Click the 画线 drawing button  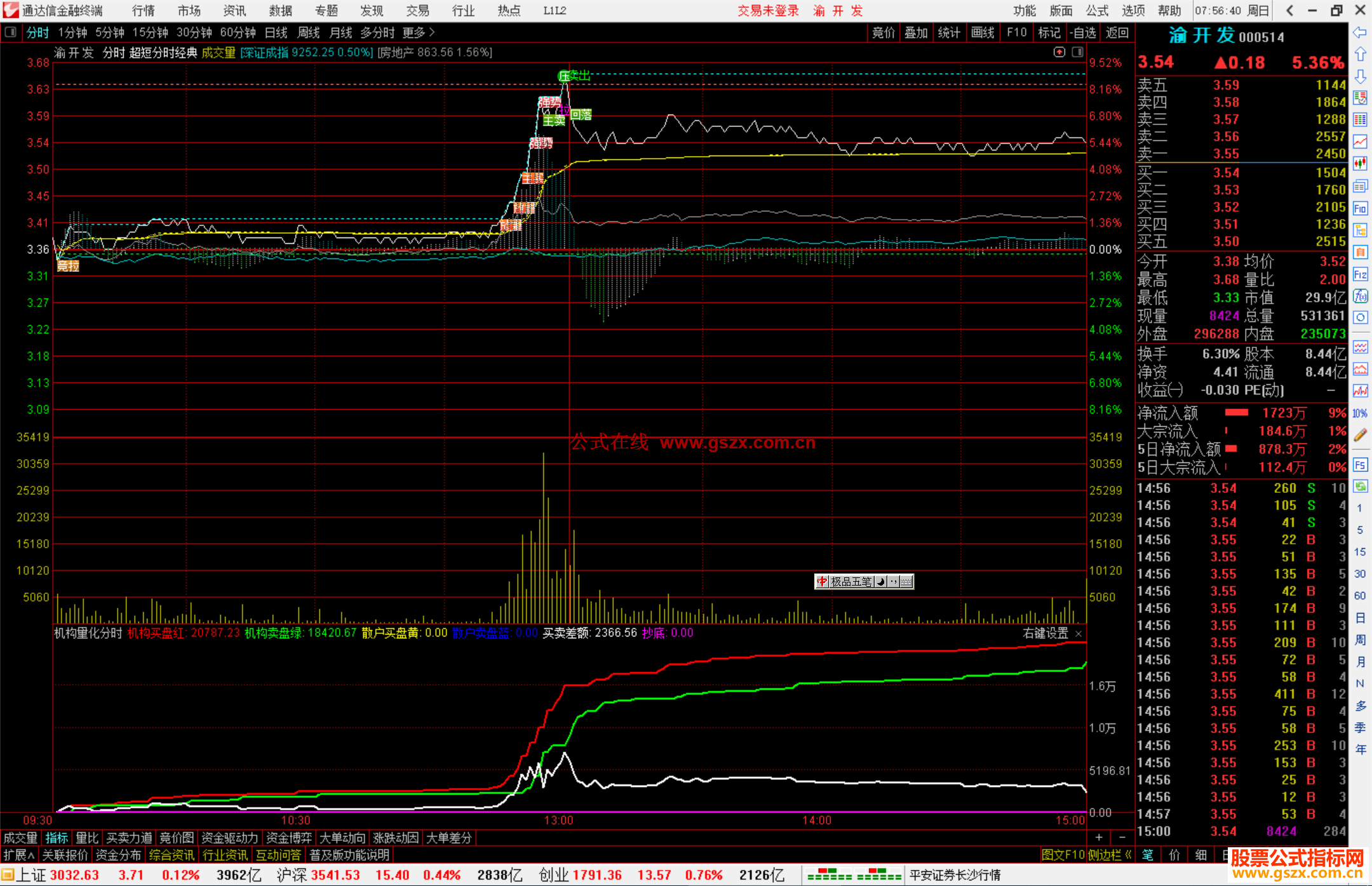[983, 32]
